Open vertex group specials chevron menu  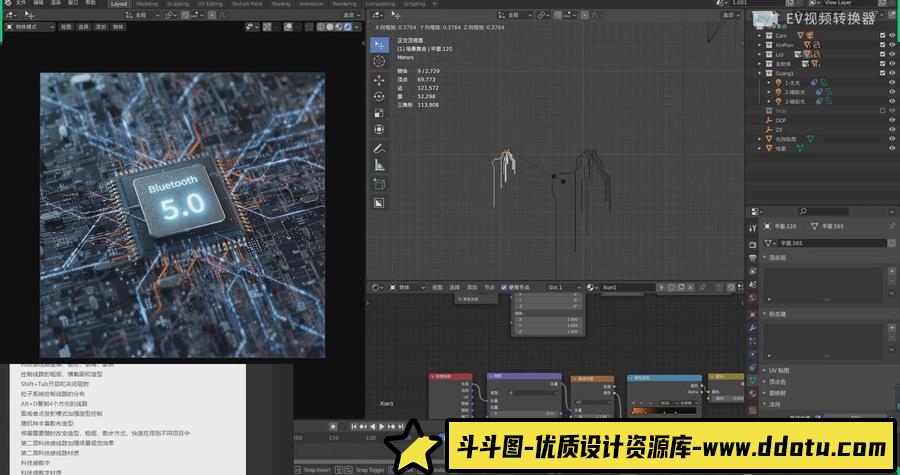tap(892, 293)
